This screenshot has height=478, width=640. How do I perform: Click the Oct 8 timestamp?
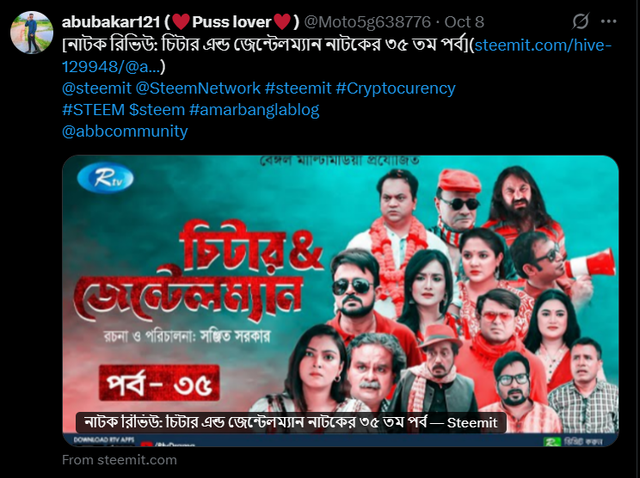point(464,22)
